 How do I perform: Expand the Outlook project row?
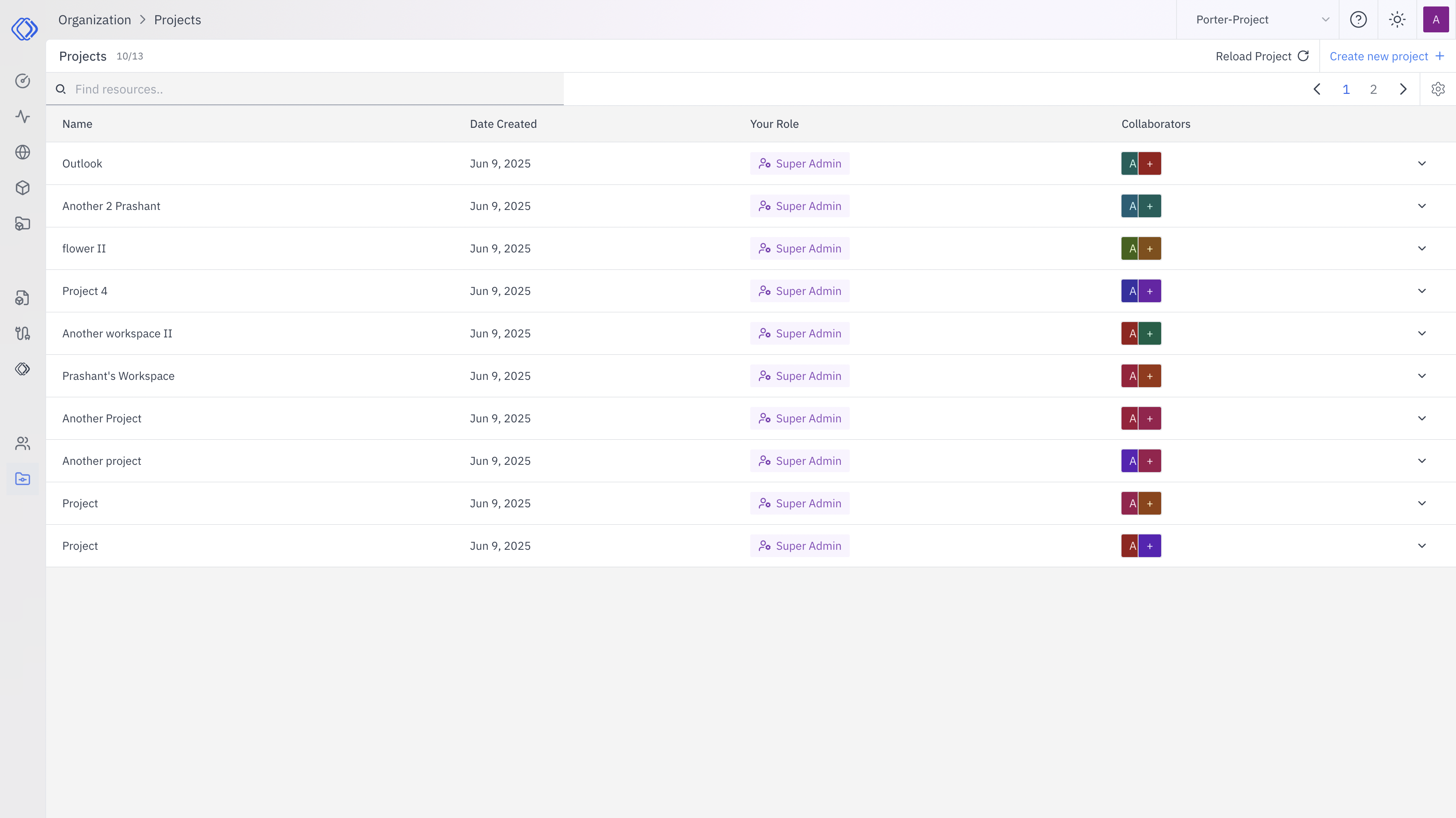pos(1422,163)
